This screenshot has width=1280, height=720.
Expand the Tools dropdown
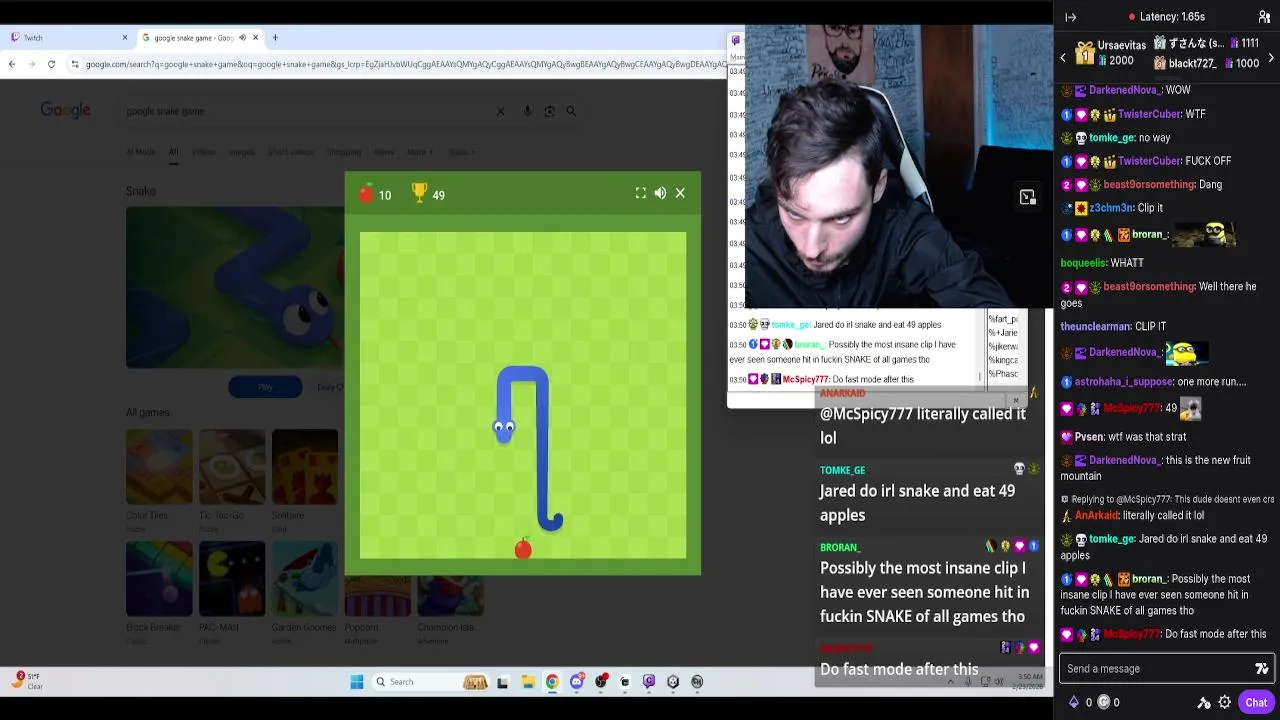tap(459, 152)
